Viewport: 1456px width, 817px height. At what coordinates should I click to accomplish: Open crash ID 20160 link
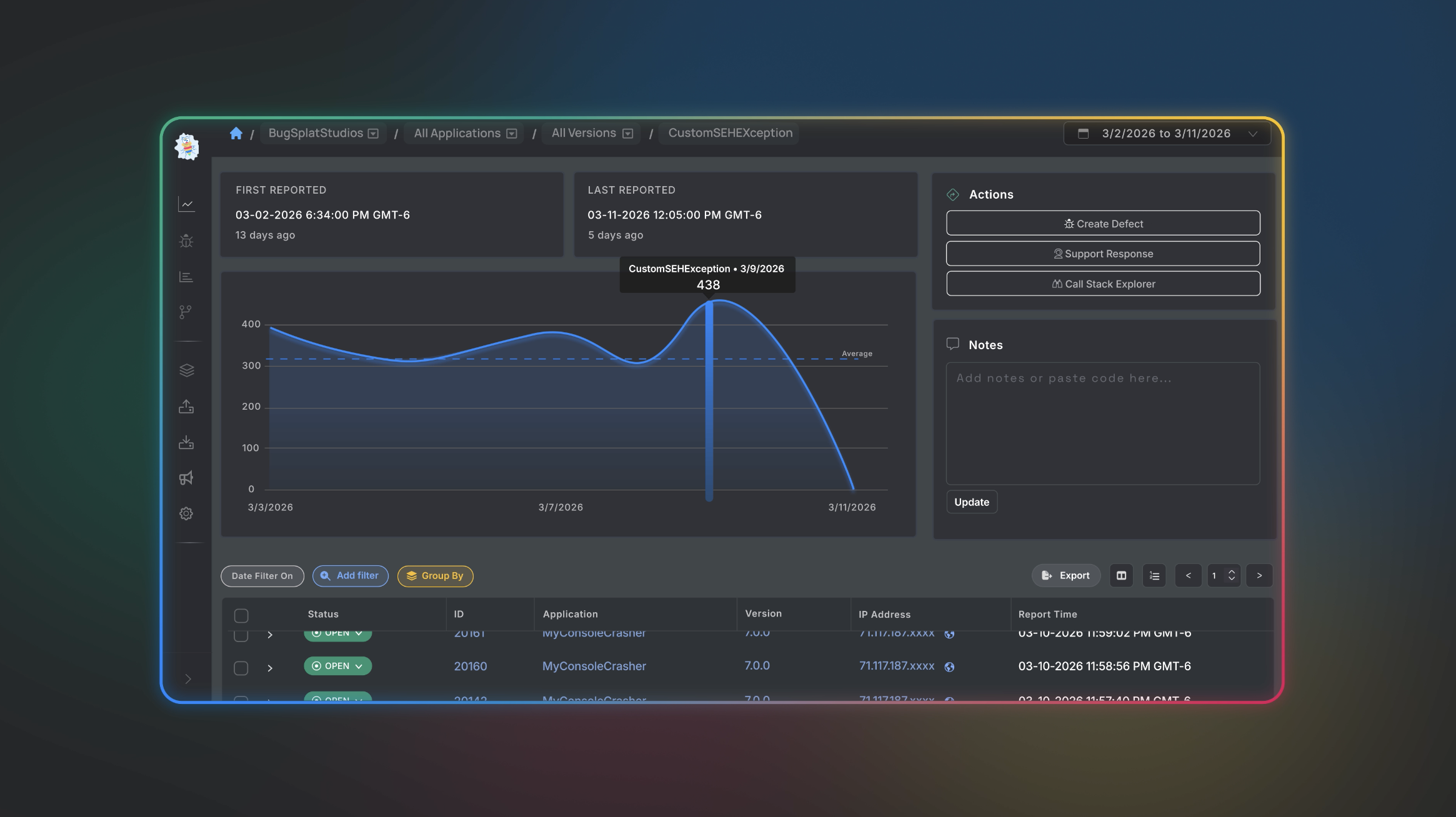(x=471, y=666)
